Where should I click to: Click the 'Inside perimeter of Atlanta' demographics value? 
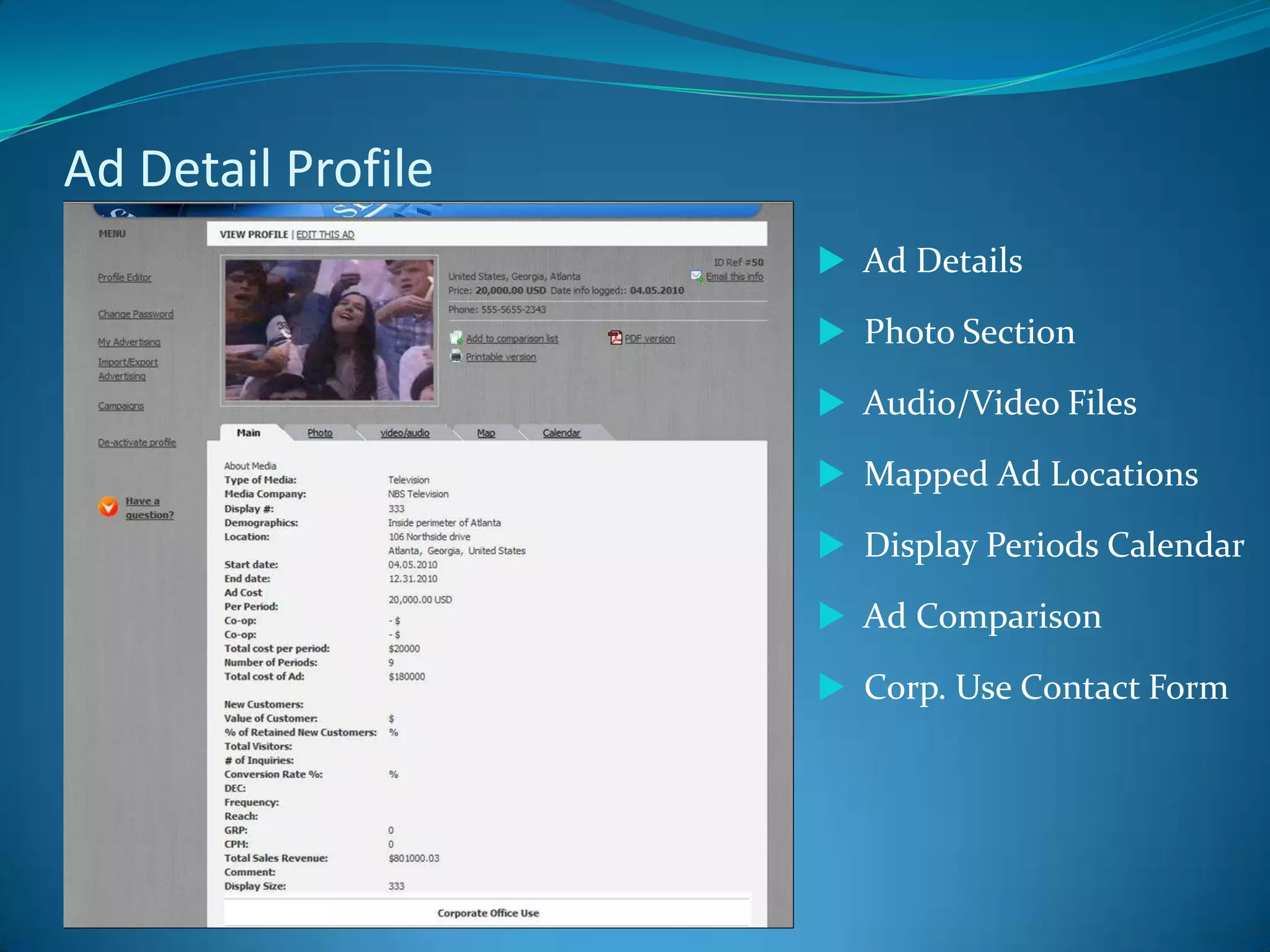point(445,522)
